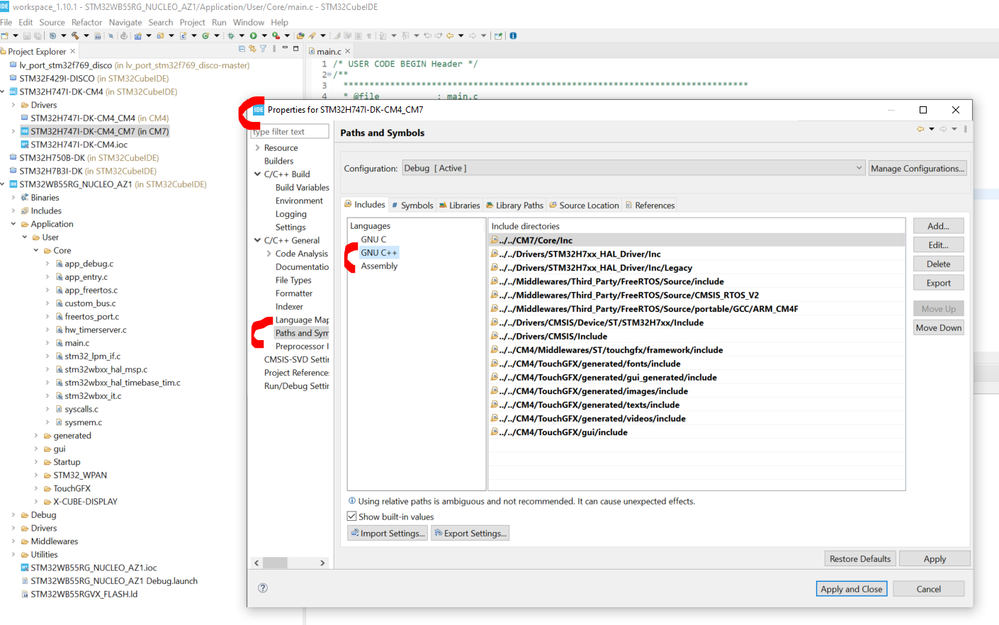Screen dimensions: 999x625
Task: Switch to the Libraries tab
Action: [459, 205]
